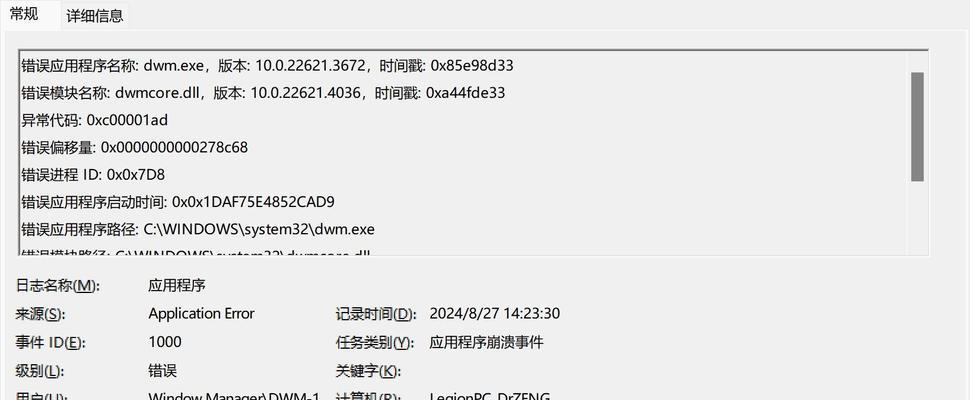This screenshot has height=400, width=970.
Task: Select the 常规 tab
Action: (x=24, y=14)
